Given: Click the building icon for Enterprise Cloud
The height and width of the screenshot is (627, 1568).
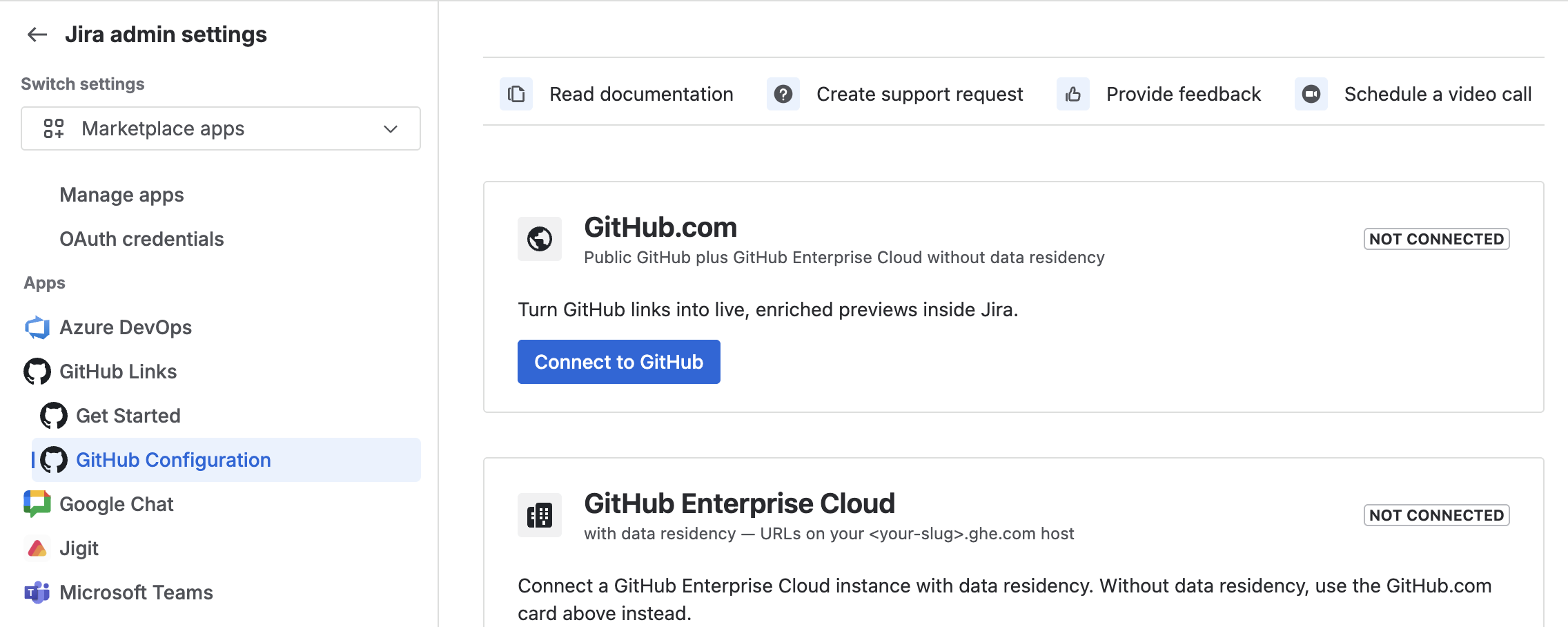Looking at the screenshot, I should (x=540, y=515).
